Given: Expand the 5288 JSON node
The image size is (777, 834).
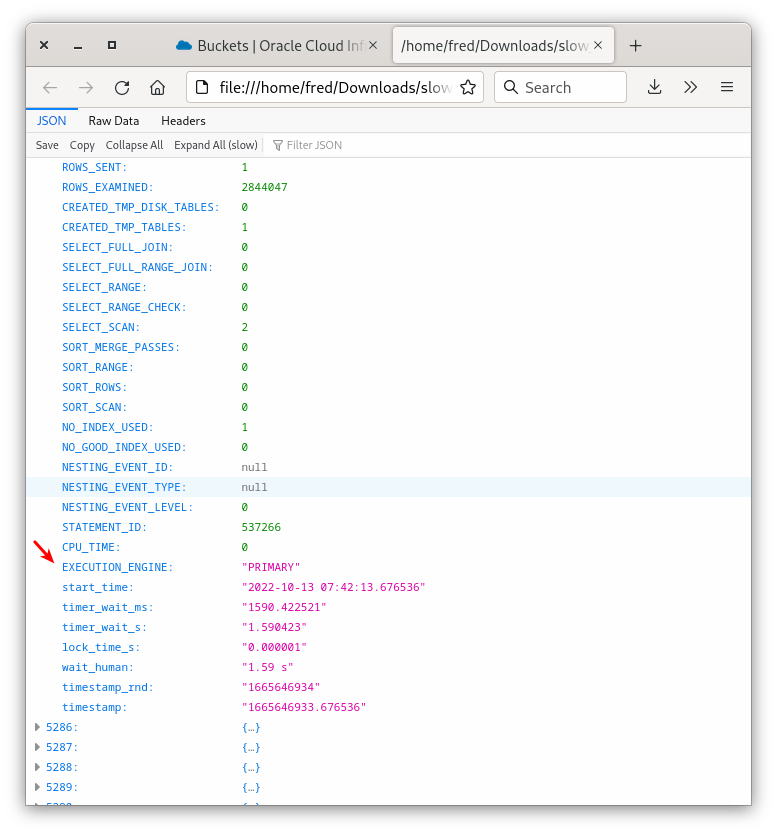Looking at the screenshot, I should point(38,767).
